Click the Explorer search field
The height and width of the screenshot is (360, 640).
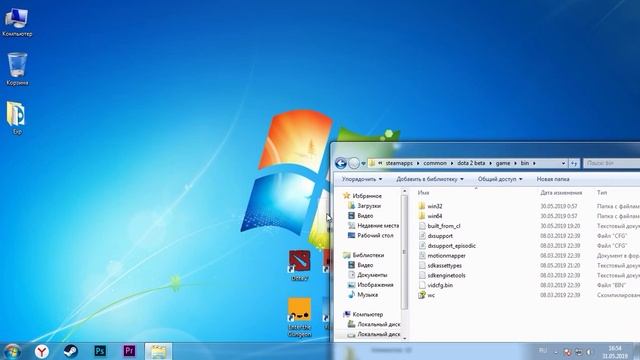(611, 163)
